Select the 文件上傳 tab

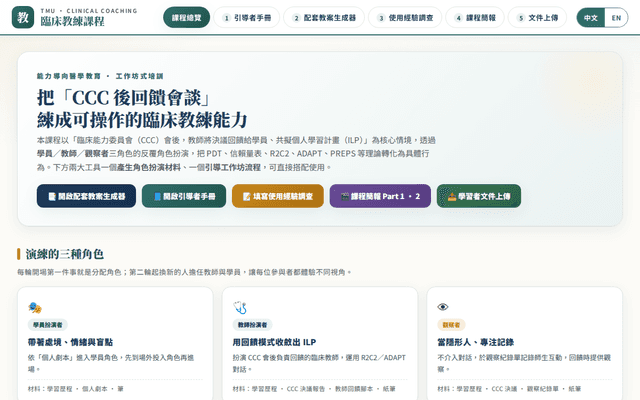click(x=537, y=18)
